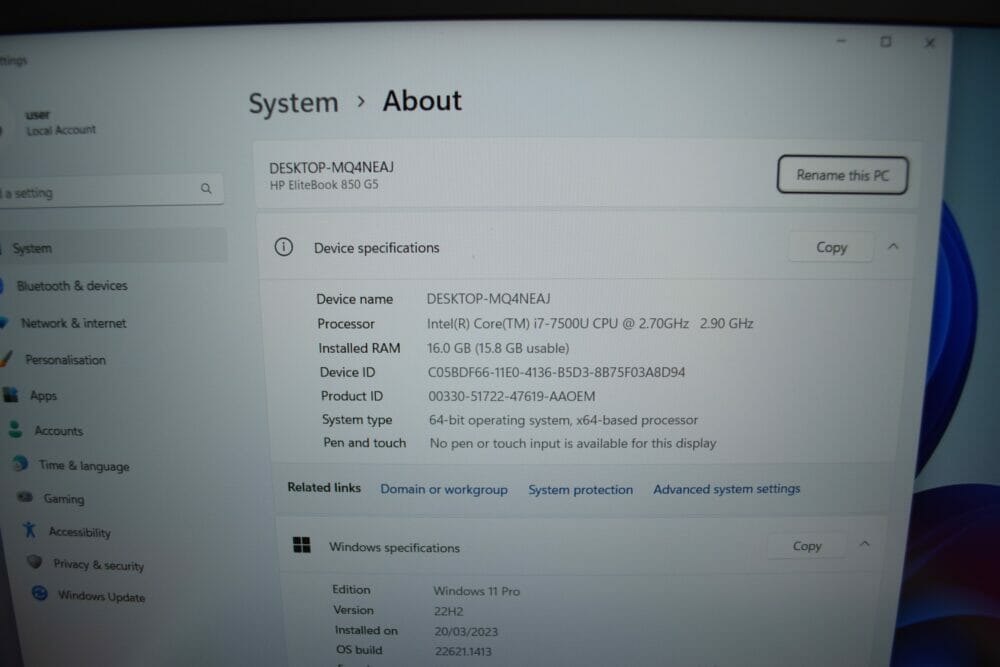This screenshot has width=1000, height=667.
Task: Select Apps in the sidebar
Action: pos(43,395)
